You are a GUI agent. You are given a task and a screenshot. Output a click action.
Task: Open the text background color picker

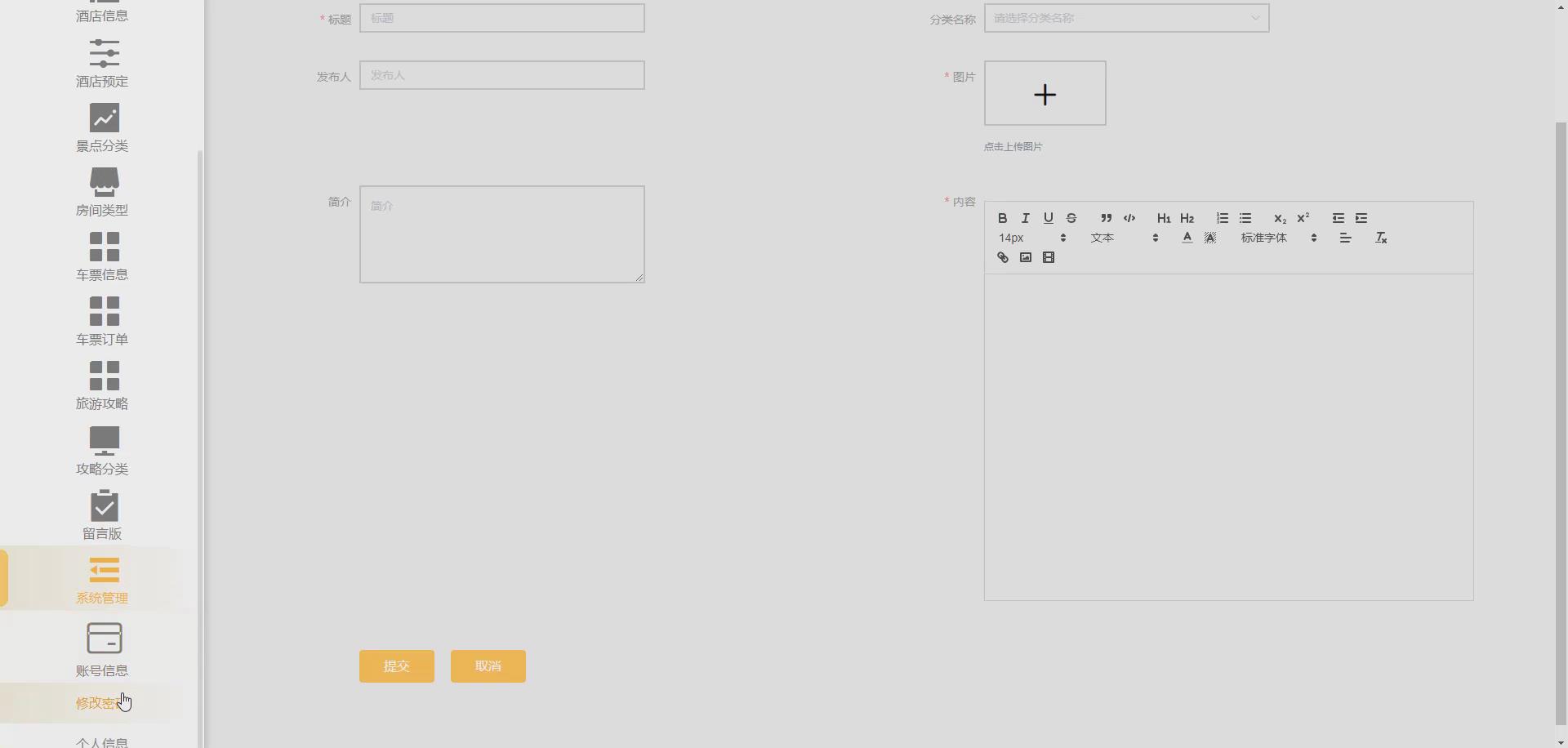(x=1209, y=238)
